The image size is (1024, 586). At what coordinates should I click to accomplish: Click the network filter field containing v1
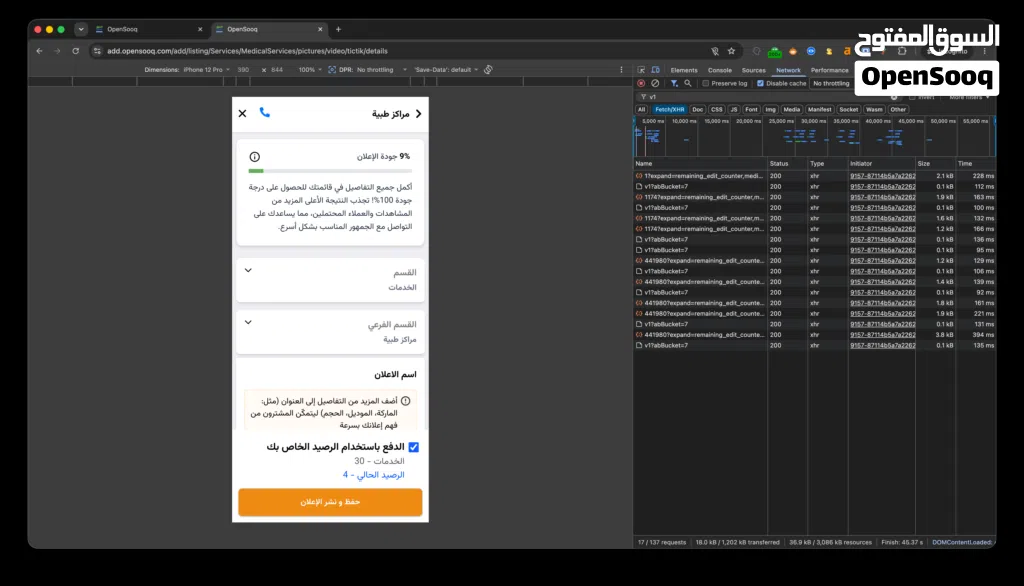click(x=768, y=97)
